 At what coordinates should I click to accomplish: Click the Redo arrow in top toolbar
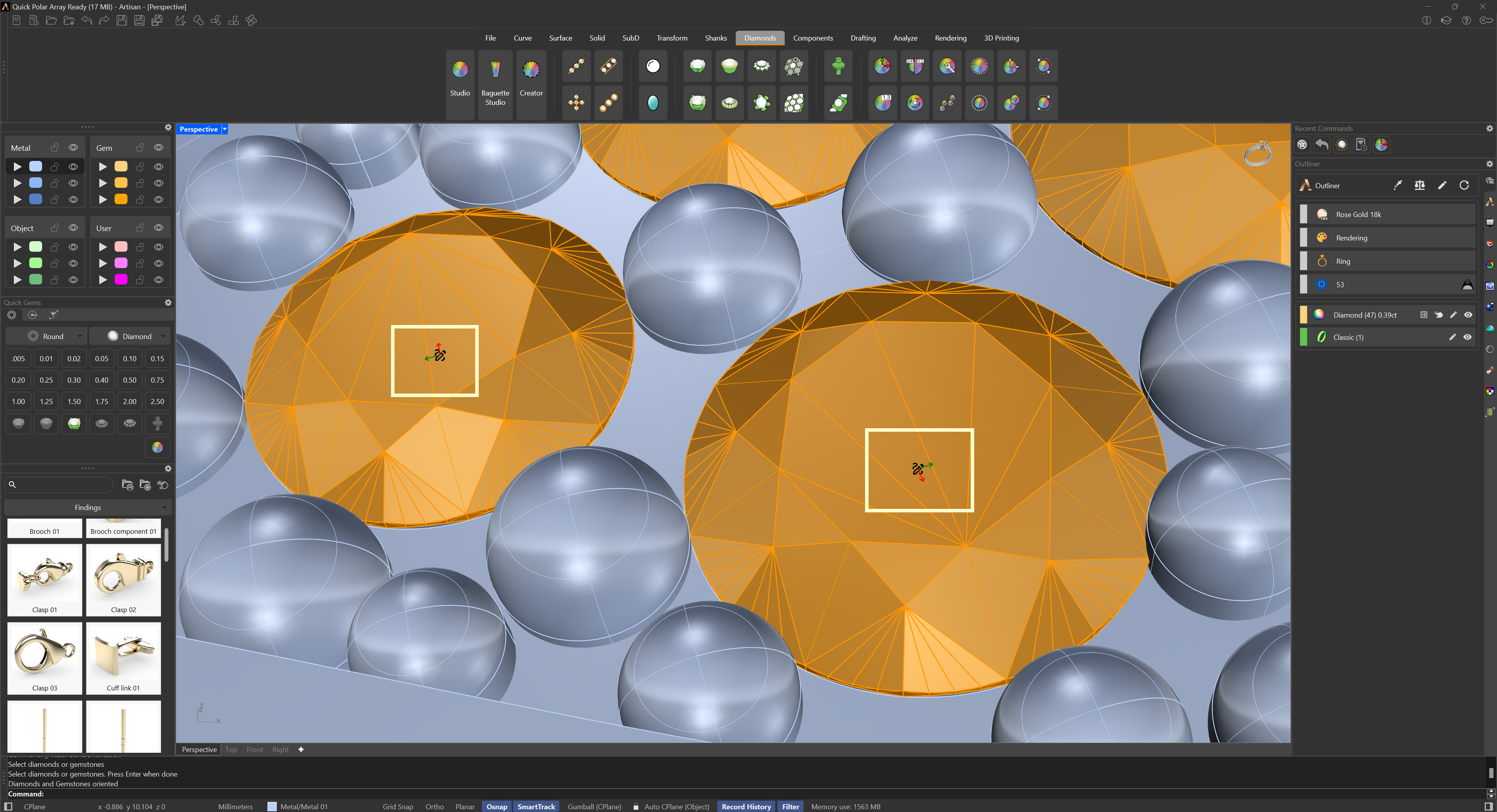pos(104,21)
